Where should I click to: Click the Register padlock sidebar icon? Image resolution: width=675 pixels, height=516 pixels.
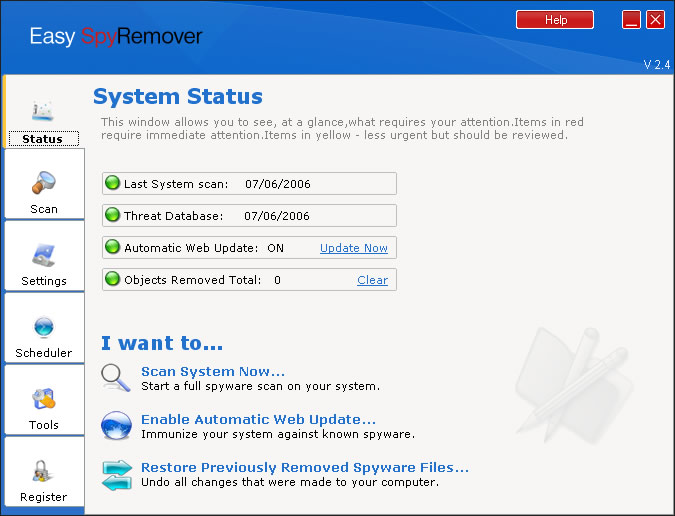(x=42, y=471)
